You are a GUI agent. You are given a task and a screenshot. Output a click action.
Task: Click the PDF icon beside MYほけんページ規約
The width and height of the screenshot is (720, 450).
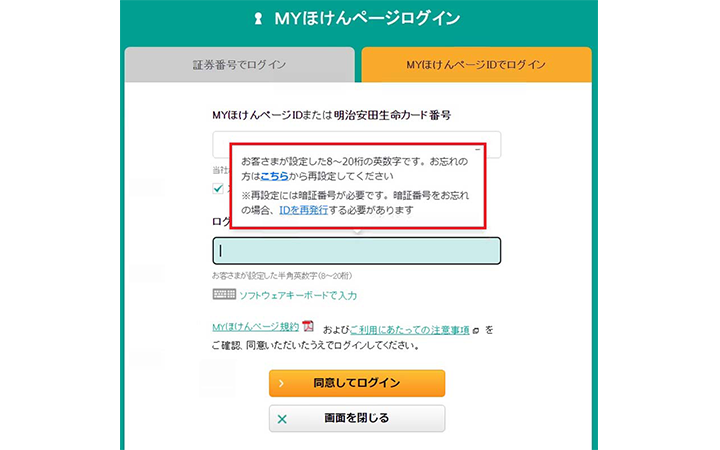(308, 327)
